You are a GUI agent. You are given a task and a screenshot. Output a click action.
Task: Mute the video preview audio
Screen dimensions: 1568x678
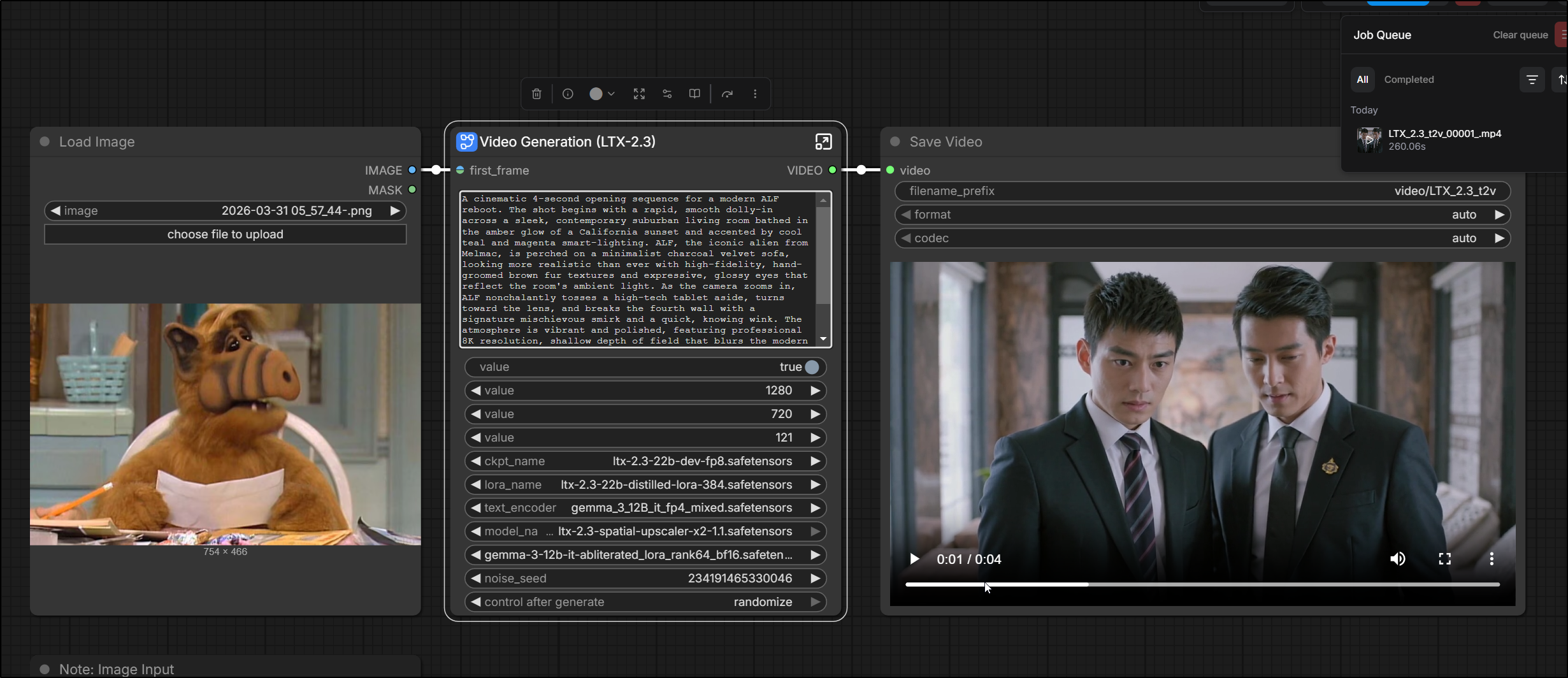click(1397, 559)
